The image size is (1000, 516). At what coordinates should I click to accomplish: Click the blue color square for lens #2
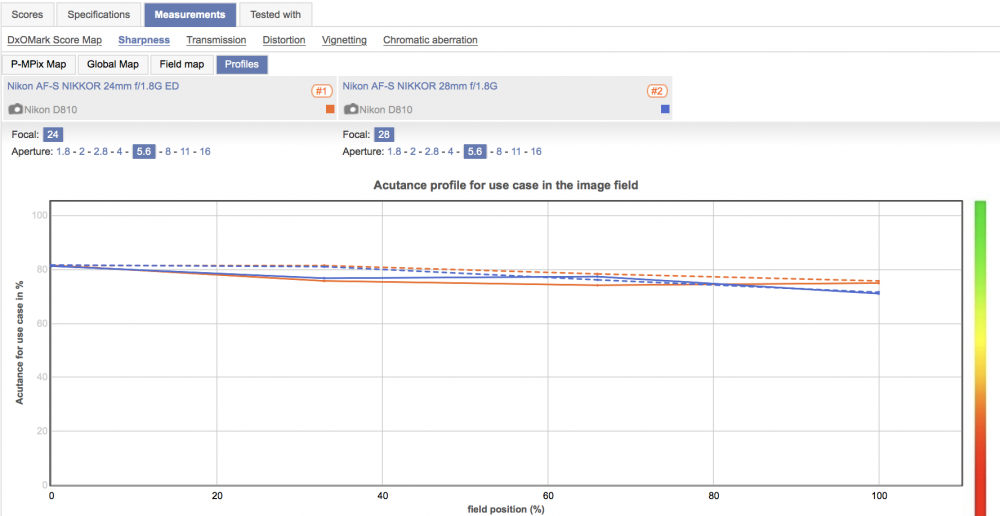pos(665,109)
